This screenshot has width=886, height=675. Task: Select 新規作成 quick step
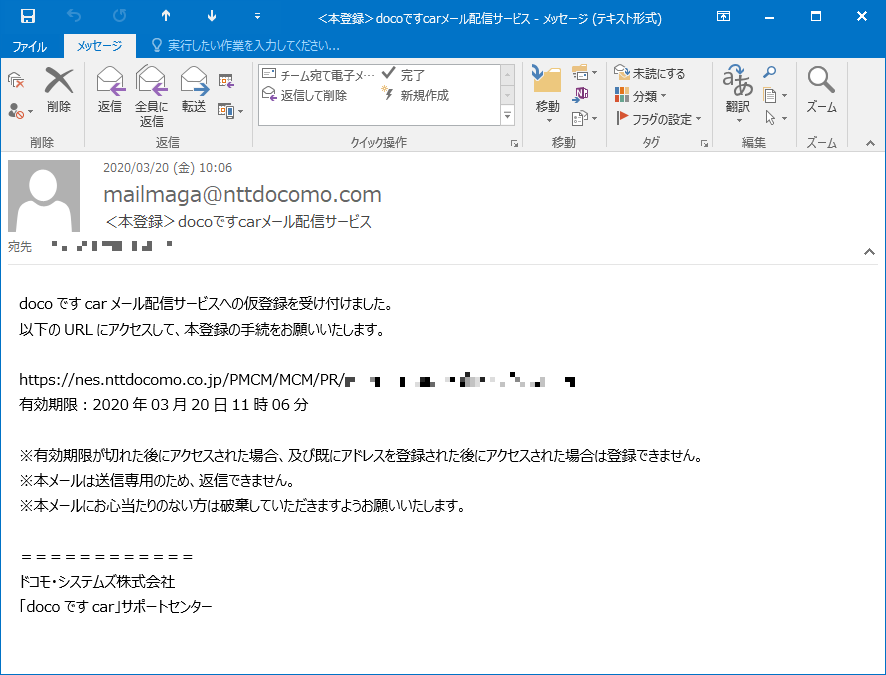(416, 95)
